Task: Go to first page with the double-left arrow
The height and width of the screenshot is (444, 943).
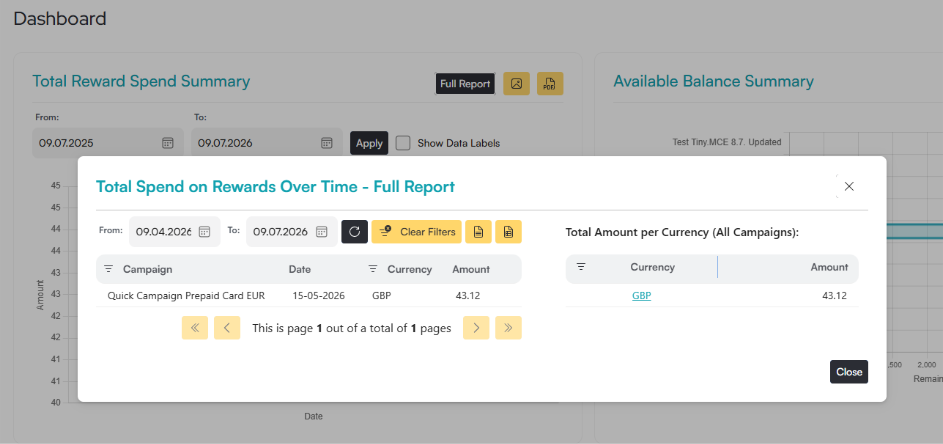Action: pyautogui.click(x=195, y=328)
